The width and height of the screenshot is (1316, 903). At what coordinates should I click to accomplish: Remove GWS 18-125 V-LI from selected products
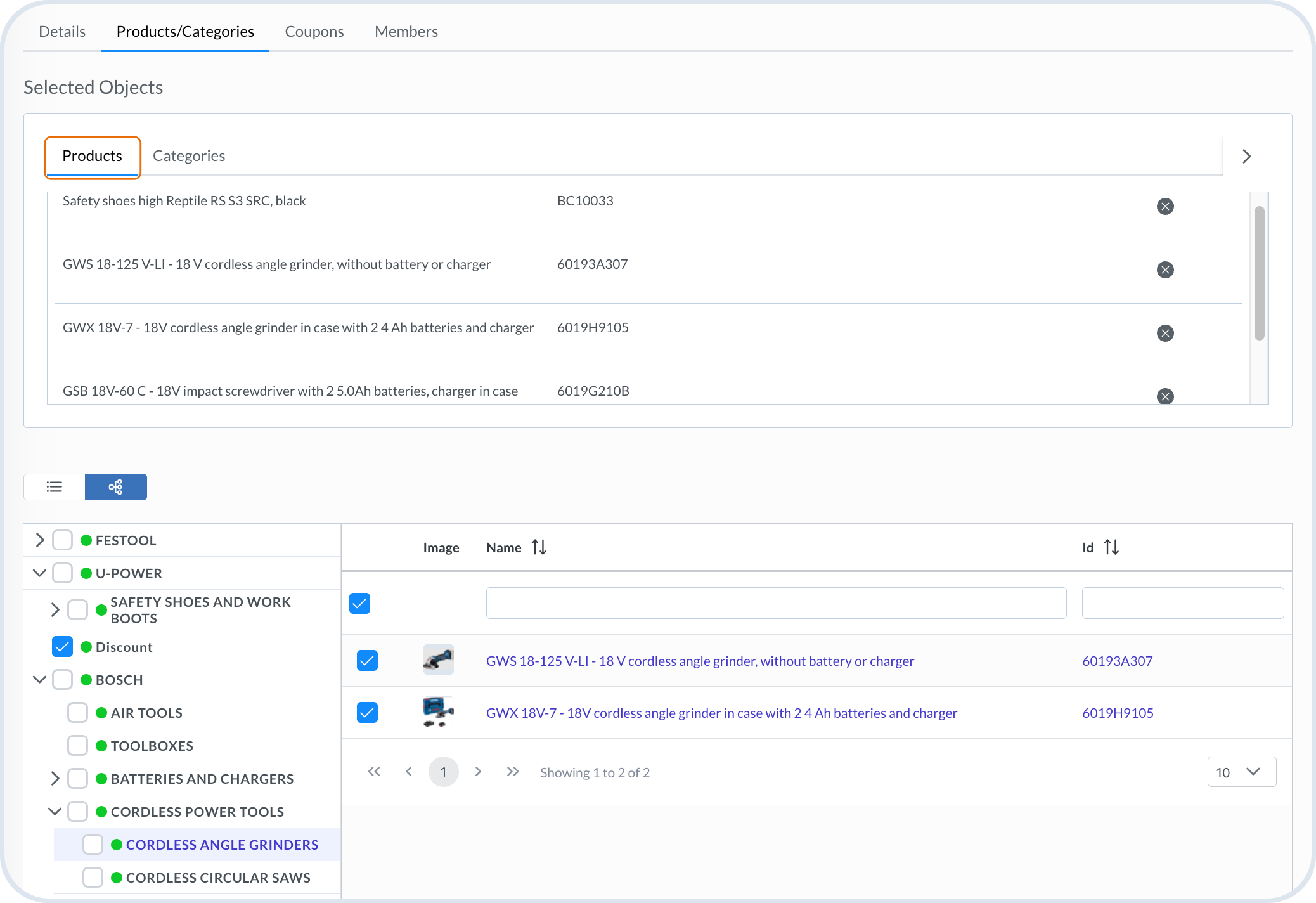tap(1165, 270)
